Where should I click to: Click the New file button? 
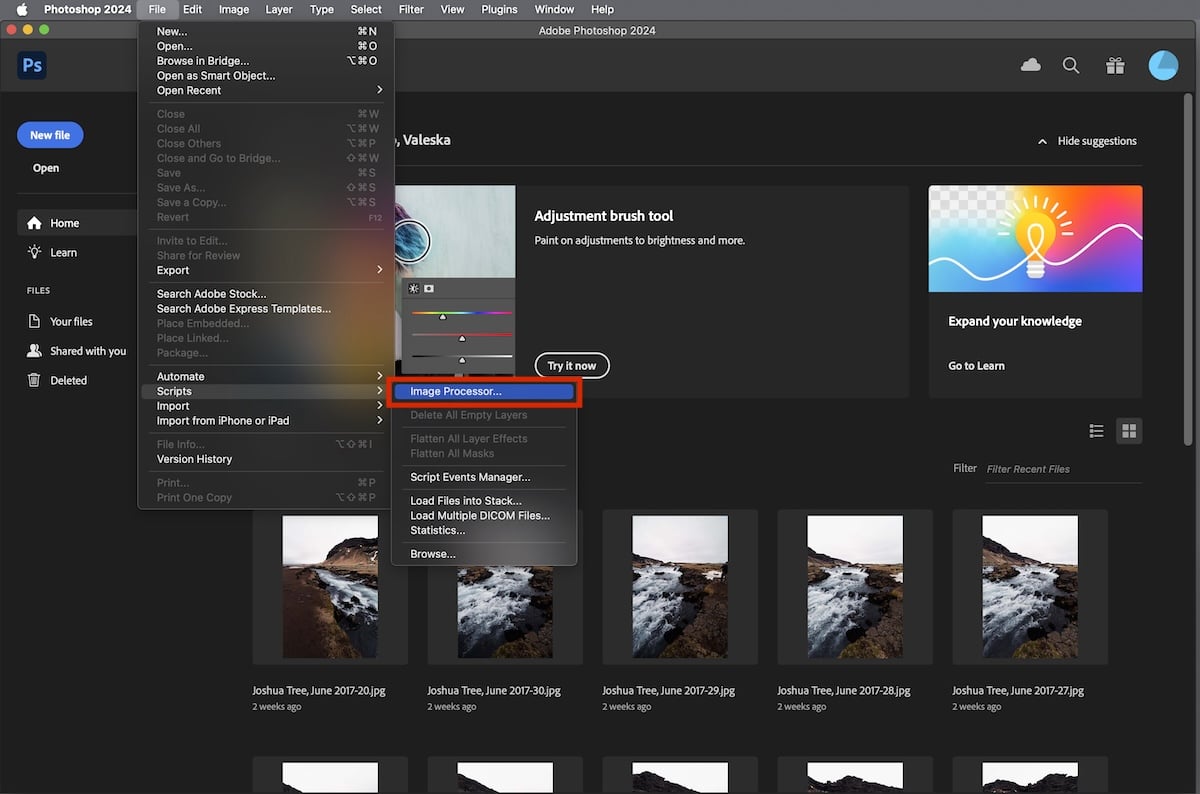click(49, 134)
